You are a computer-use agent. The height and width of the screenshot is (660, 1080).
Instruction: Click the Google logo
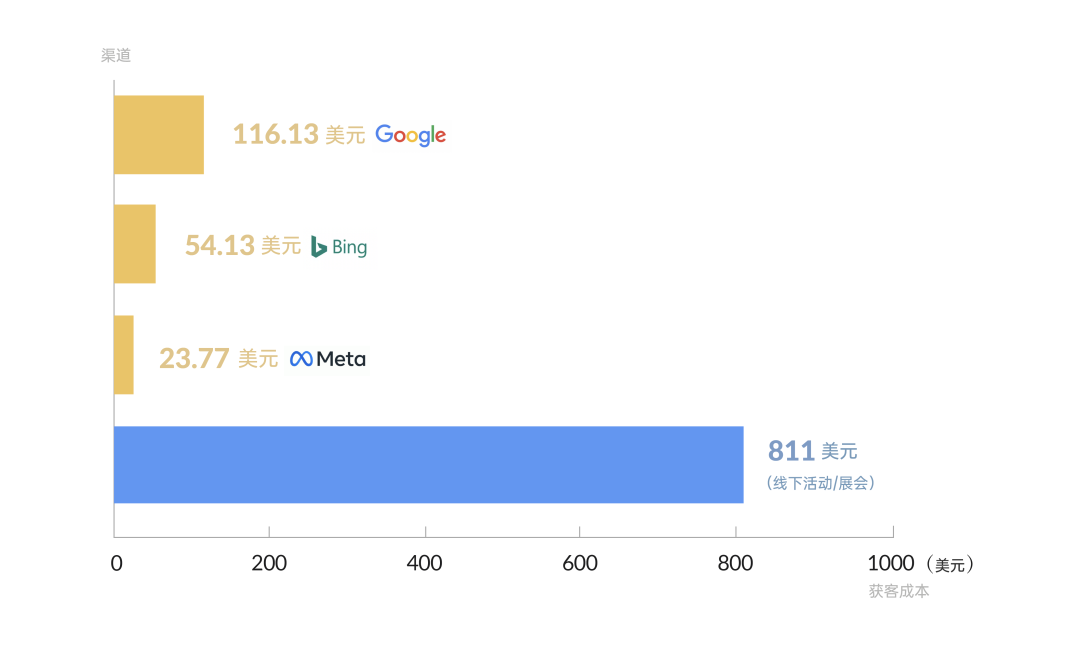[411, 135]
